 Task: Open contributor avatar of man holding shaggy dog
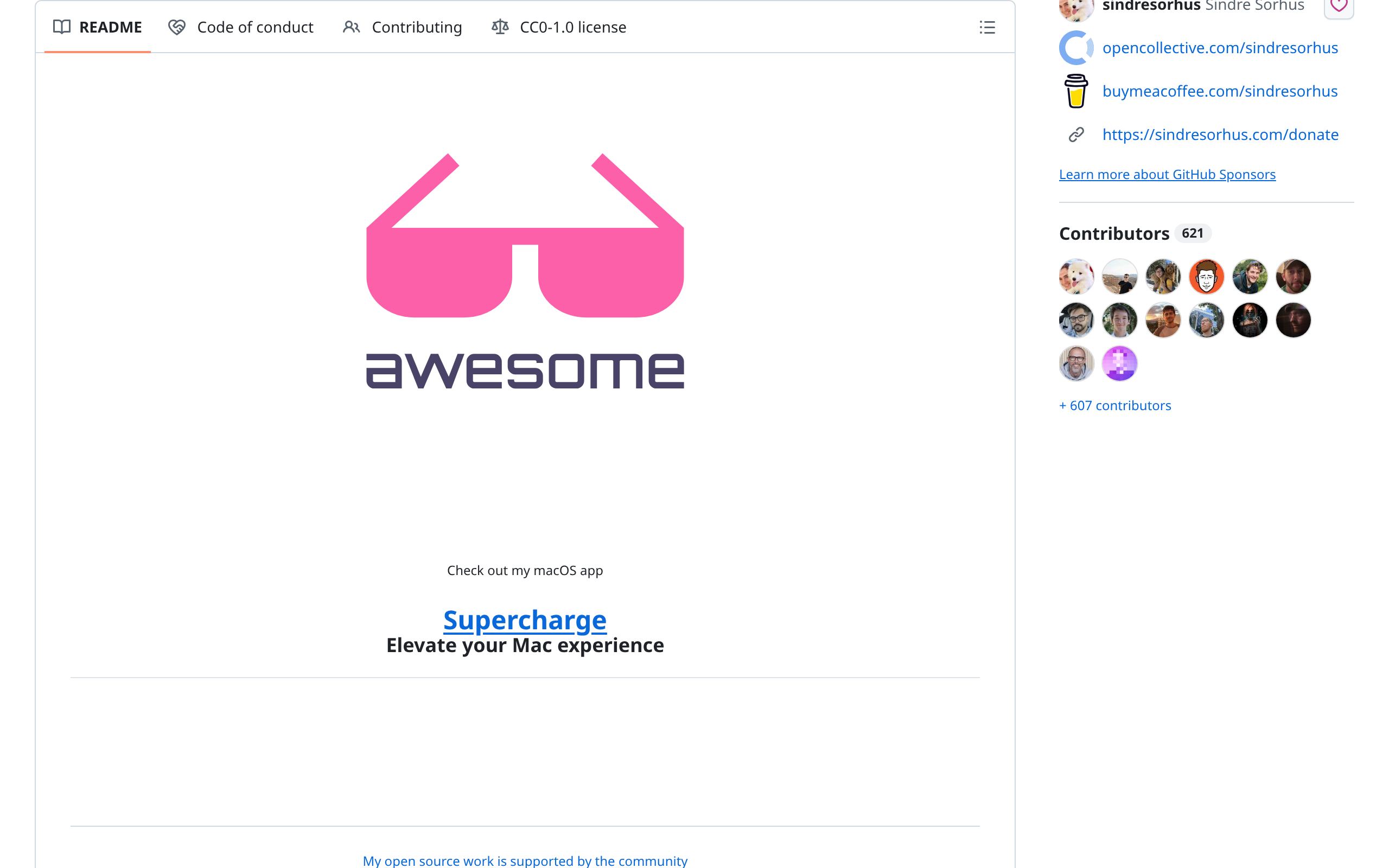coord(1163,276)
